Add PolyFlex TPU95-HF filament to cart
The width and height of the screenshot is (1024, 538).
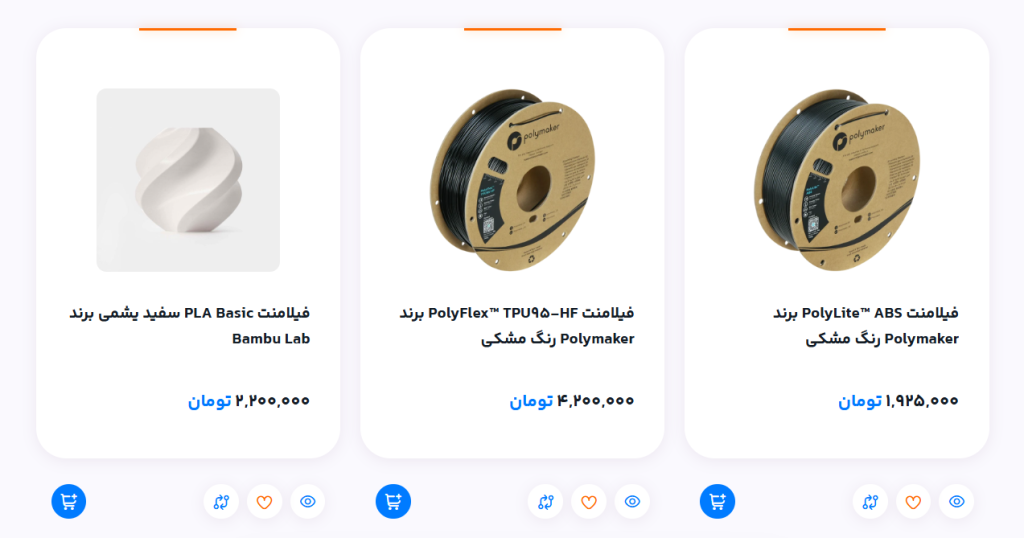[393, 501]
